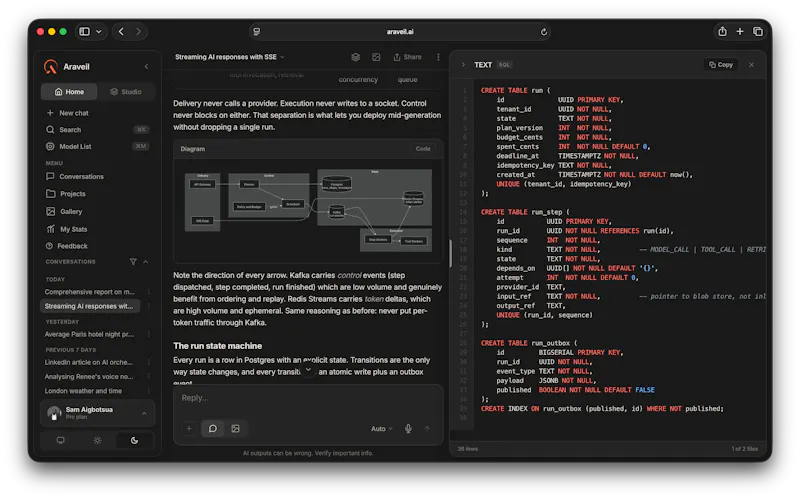The width and height of the screenshot is (800, 499).
Task: Switch diagram block to Code view
Action: tap(423, 149)
